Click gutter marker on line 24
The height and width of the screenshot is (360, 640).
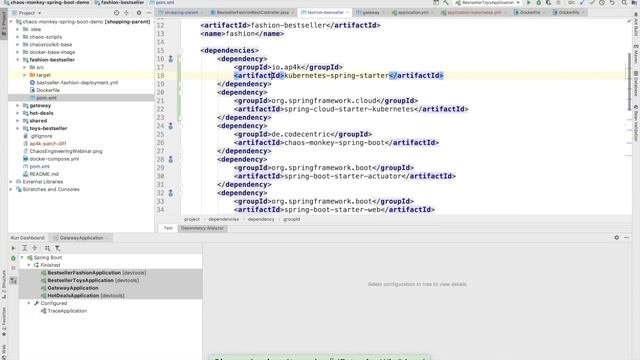tap(171, 126)
